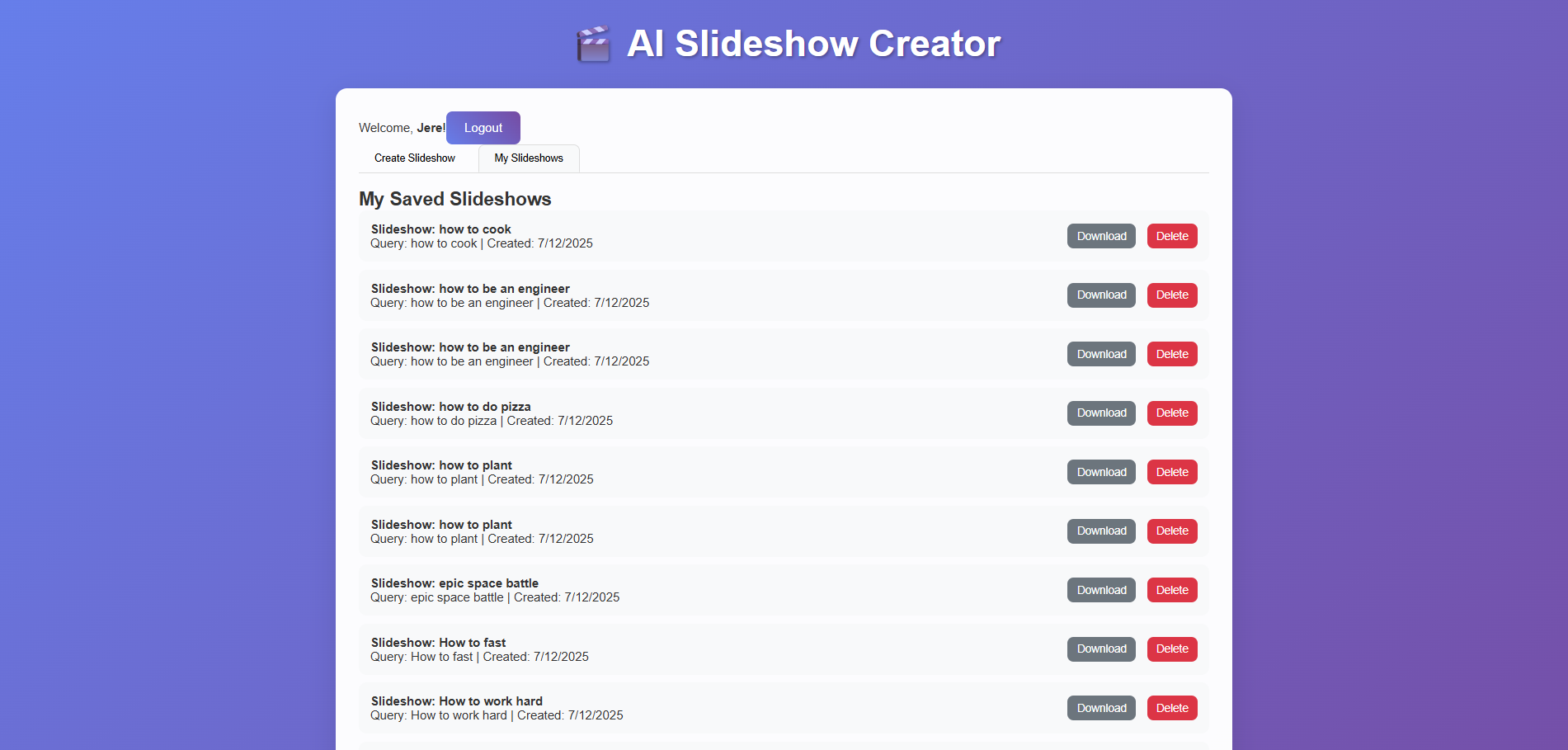
Task: Click the Query: epic space battle line
Action: pos(495,597)
